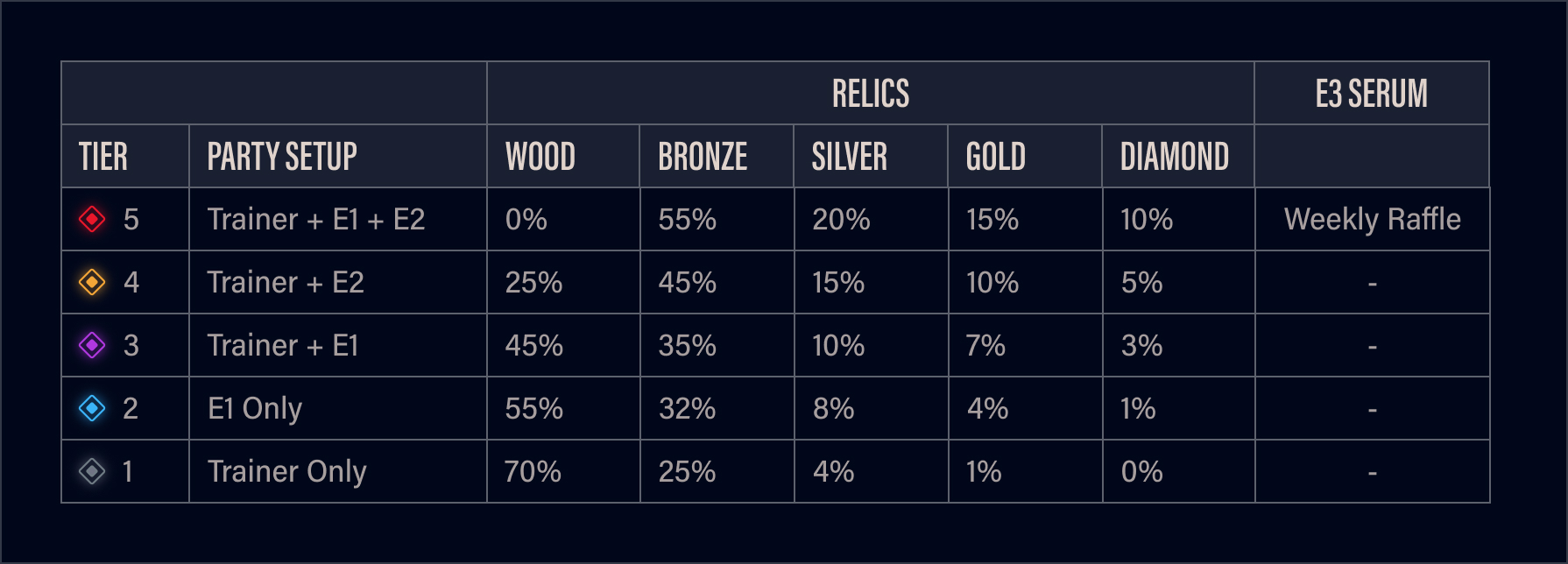Image resolution: width=1568 pixels, height=564 pixels.
Task: Click the blue Tier 2 diamond icon
Action: 92,408
